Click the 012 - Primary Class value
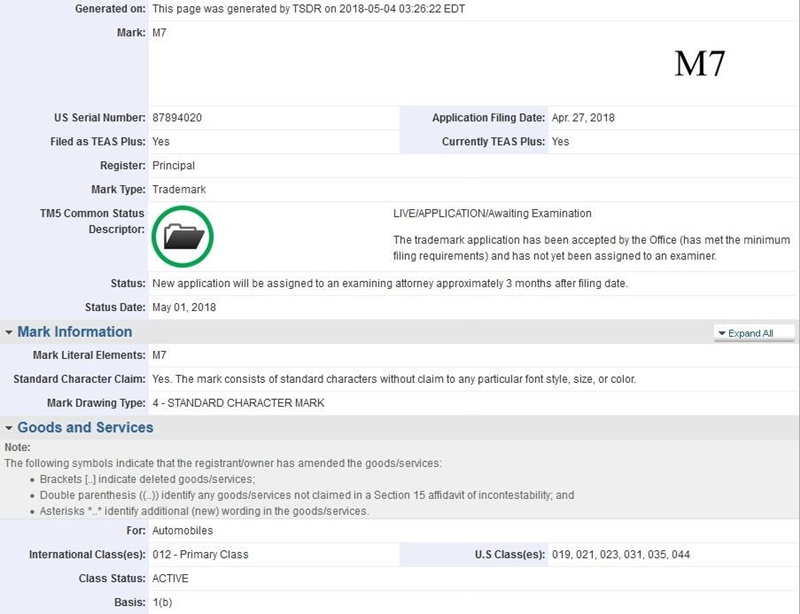This screenshot has width=800, height=614. (x=200, y=554)
